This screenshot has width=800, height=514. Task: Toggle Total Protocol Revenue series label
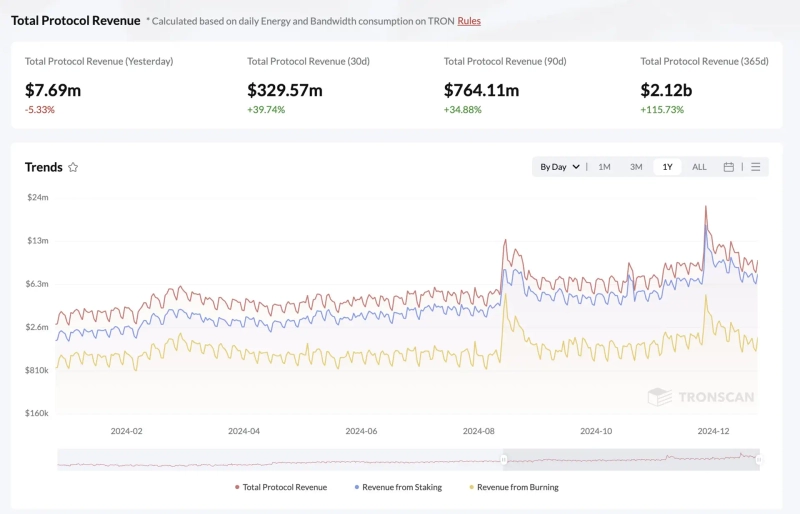point(285,487)
